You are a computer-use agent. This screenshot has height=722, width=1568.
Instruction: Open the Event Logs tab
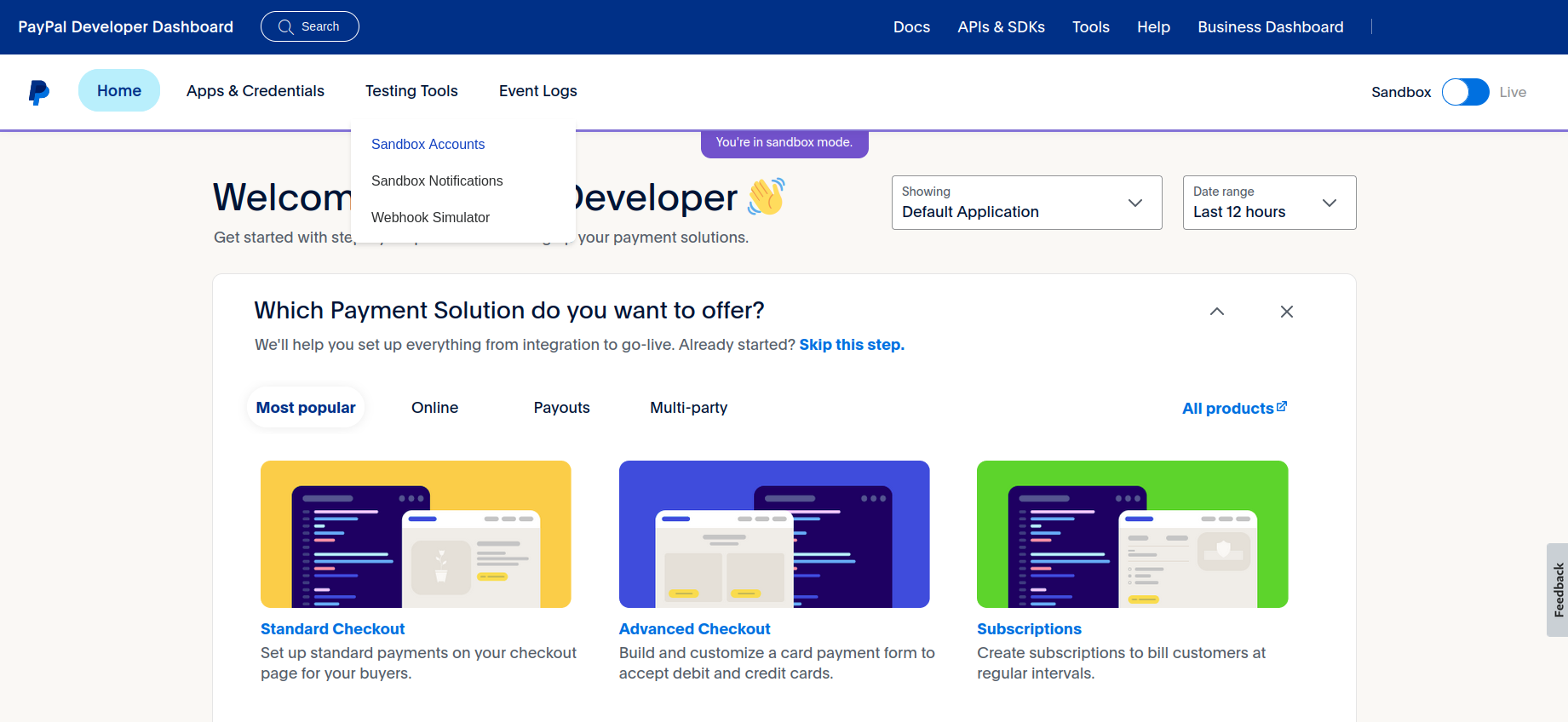(x=538, y=91)
